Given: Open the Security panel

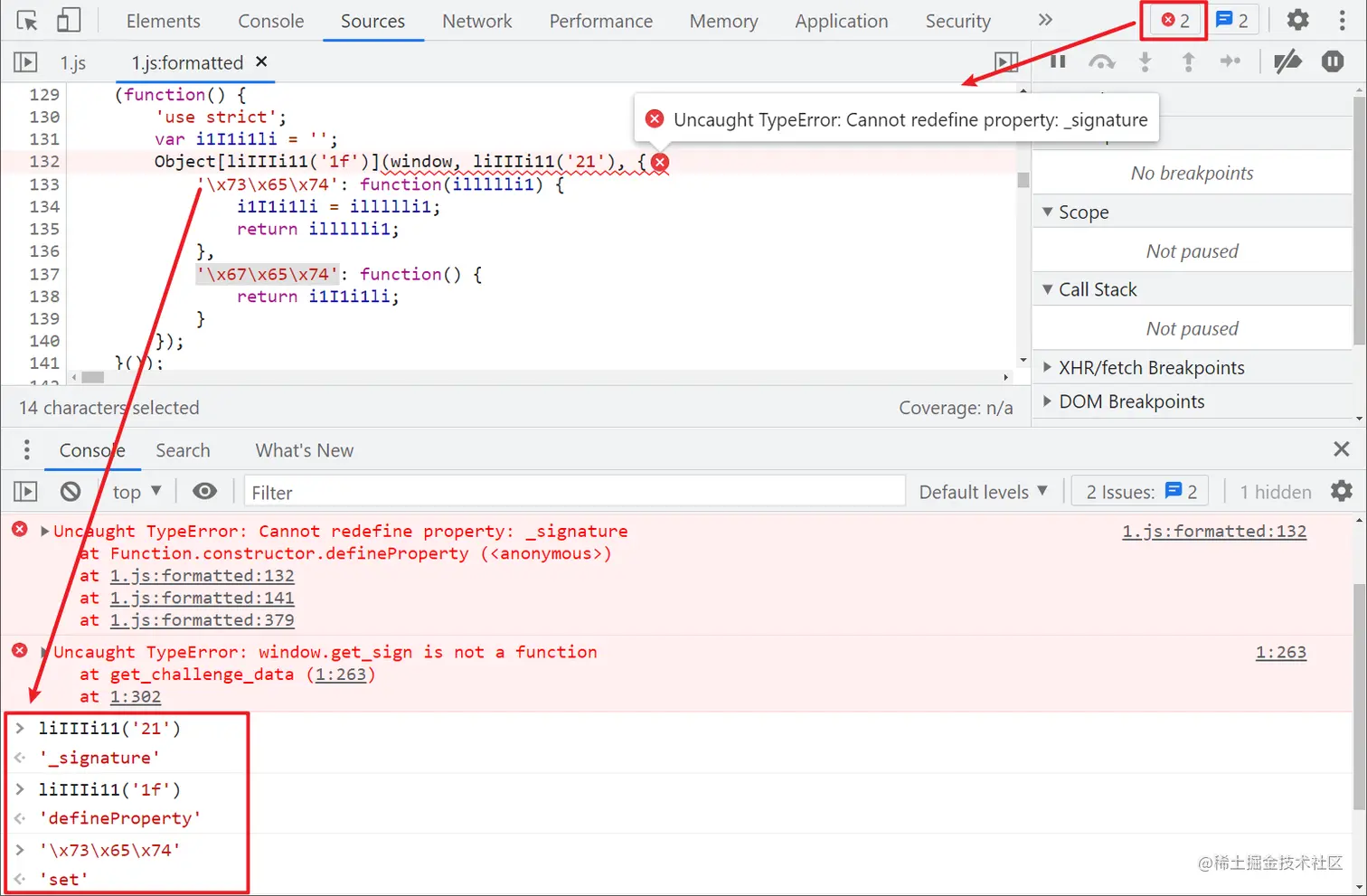Looking at the screenshot, I should click(x=957, y=21).
